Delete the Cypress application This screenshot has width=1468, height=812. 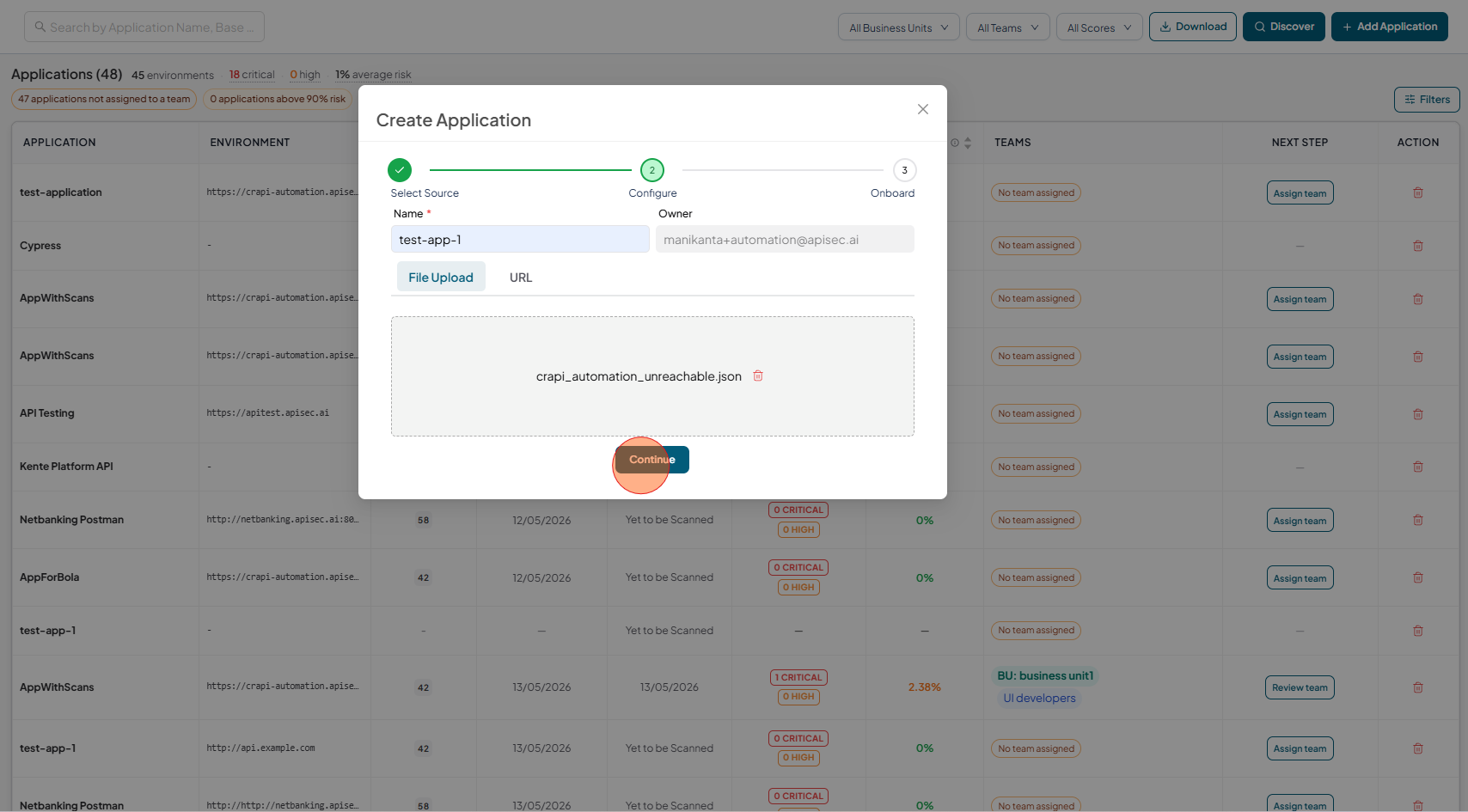tap(1418, 246)
